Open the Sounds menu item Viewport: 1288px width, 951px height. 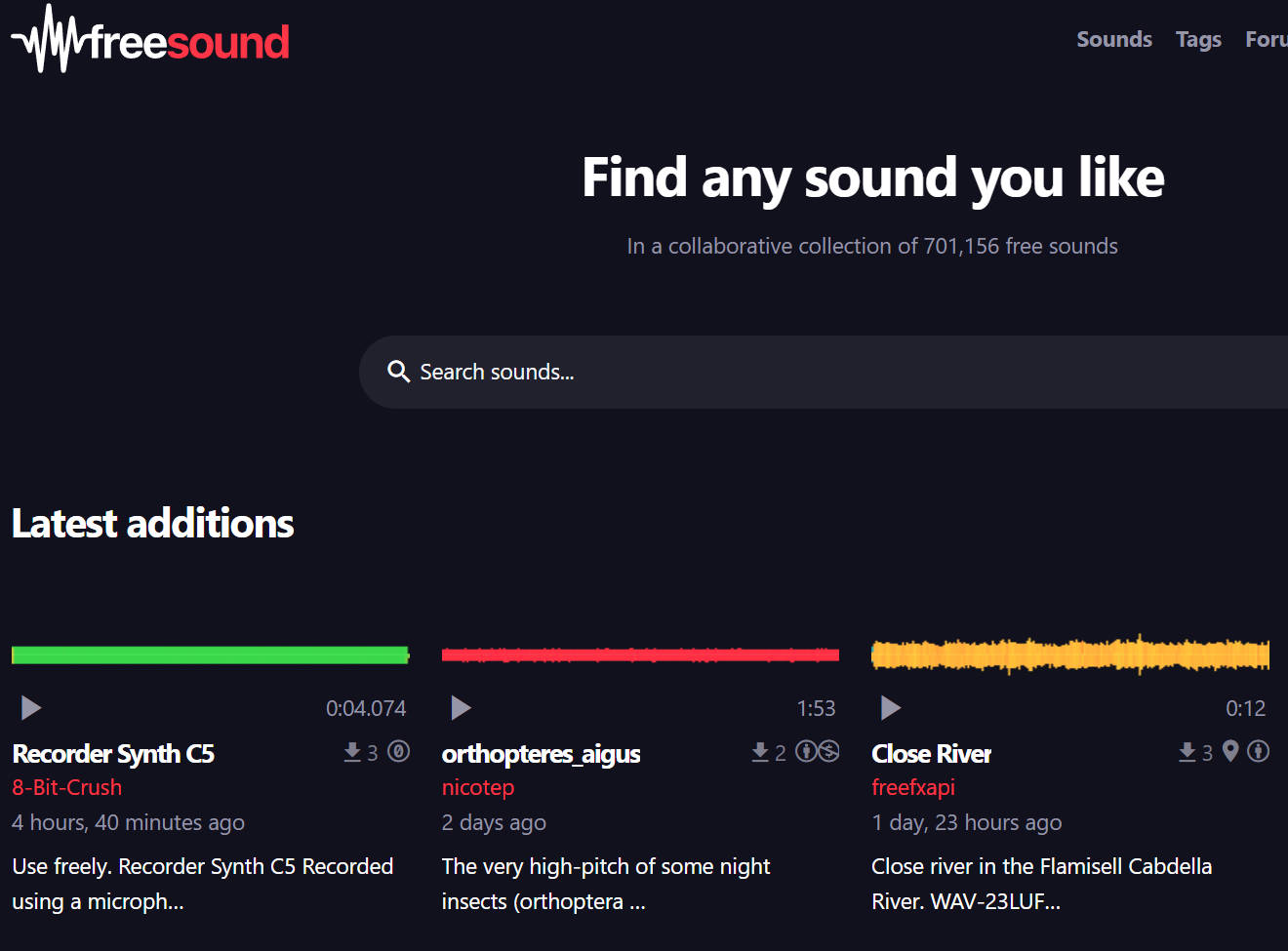pyautogui.click(x=1114, y=39)
